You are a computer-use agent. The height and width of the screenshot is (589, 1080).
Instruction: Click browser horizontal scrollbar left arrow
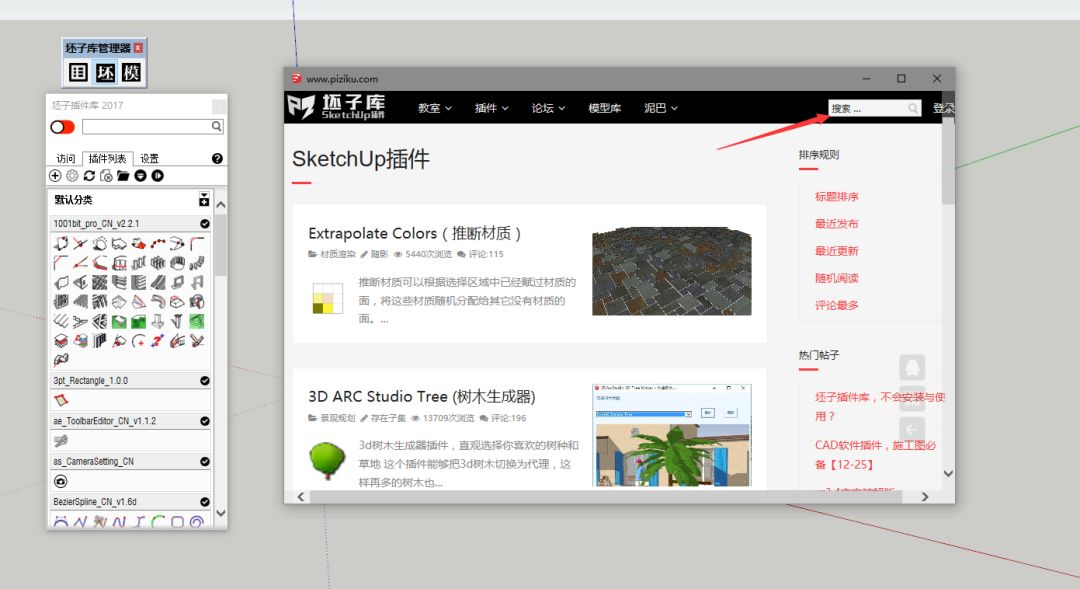pyautogui.click(x=300, y=497)
